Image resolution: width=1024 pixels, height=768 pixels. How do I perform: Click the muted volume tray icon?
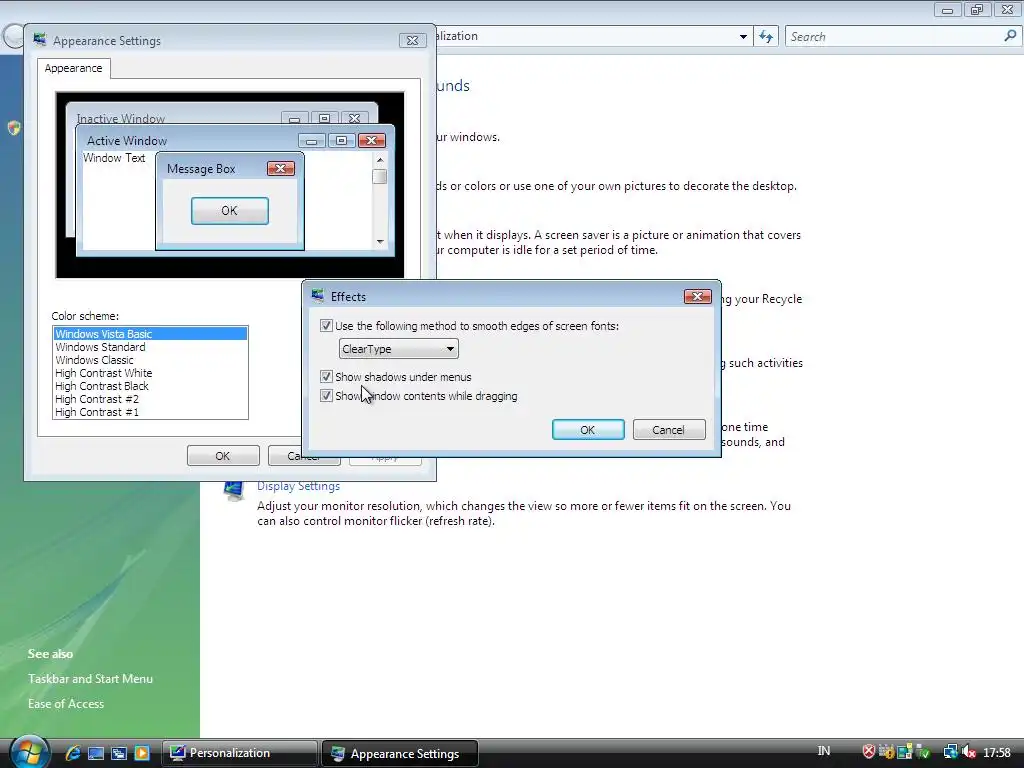(x=968, y=752)
